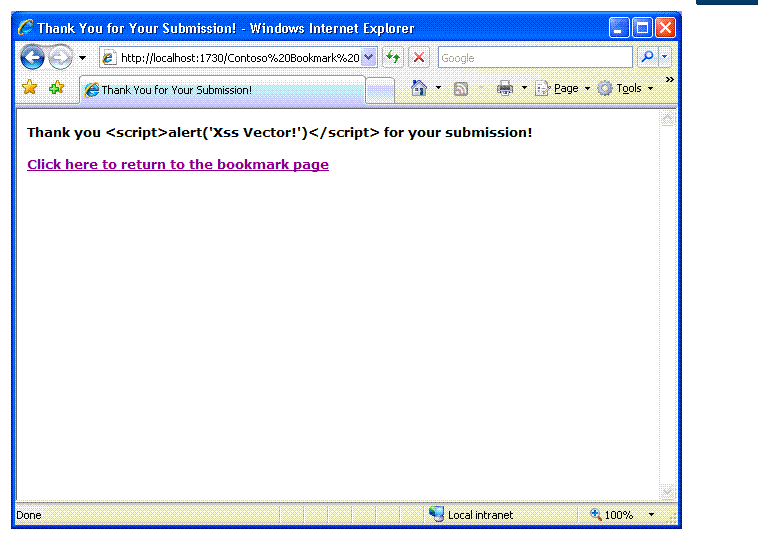Open the Page menu
This screenshot has width=758, height=541.
point(563,88)
